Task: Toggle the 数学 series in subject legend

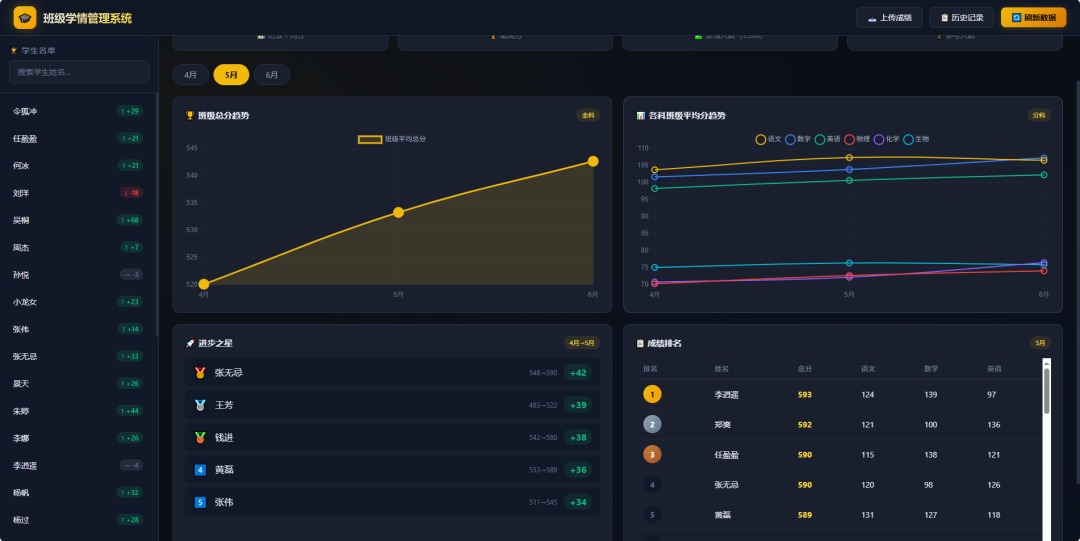Action: [798, 139]
